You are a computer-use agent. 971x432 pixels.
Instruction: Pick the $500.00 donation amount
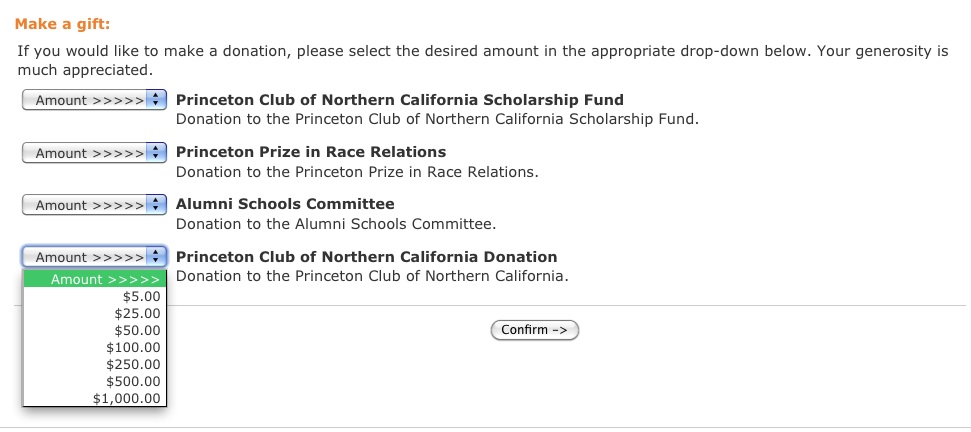click(x=95, y=381)
